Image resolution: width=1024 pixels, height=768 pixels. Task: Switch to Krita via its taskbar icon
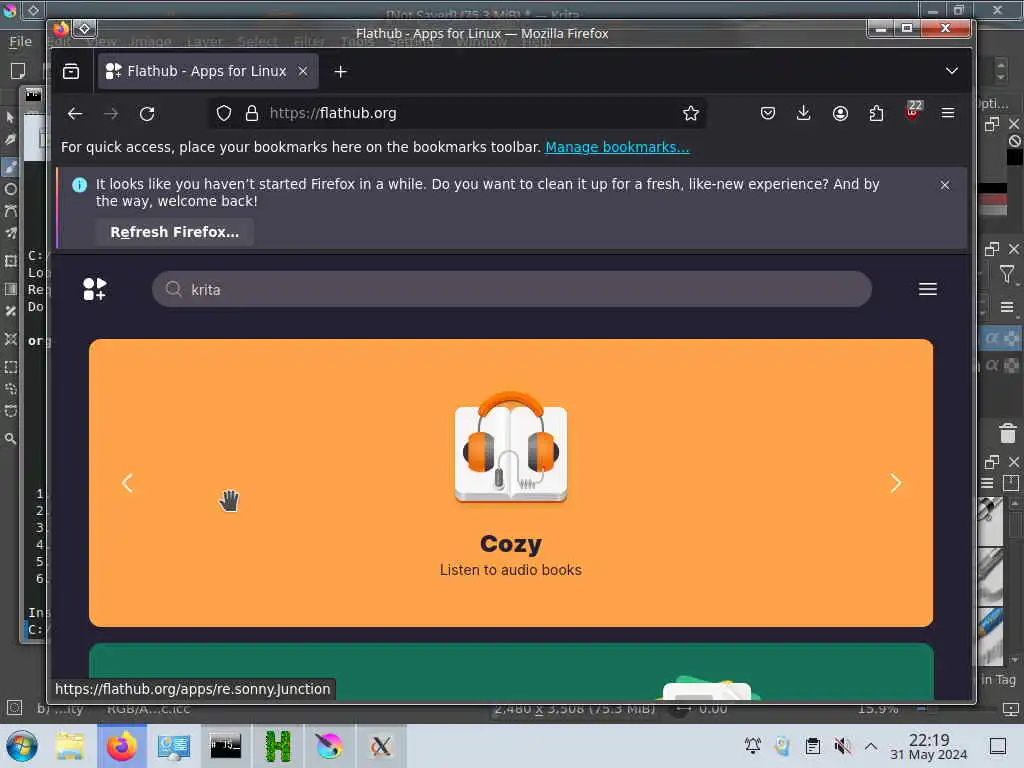(x=329, y=746)
